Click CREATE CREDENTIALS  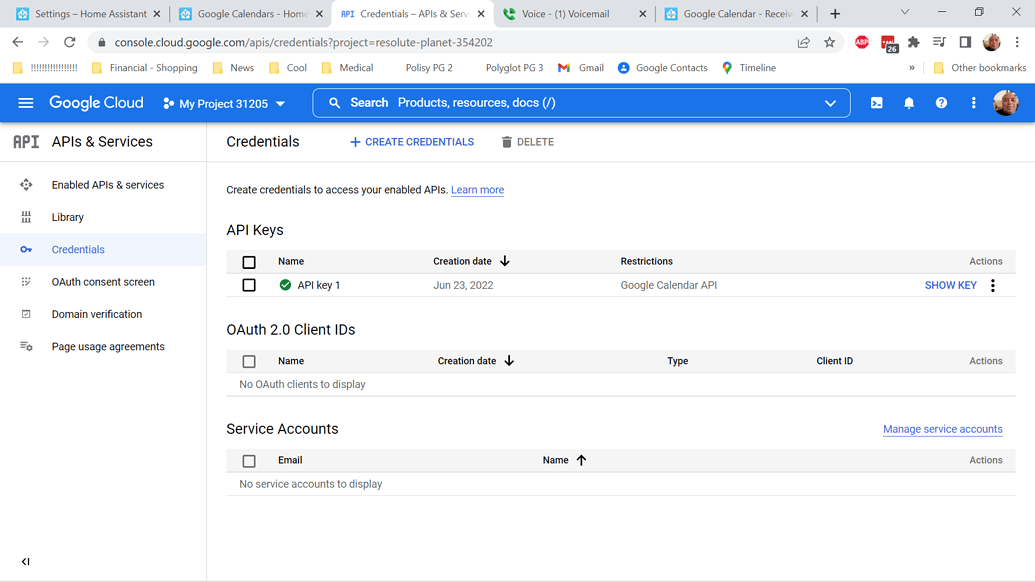click(x=412, y=142)
